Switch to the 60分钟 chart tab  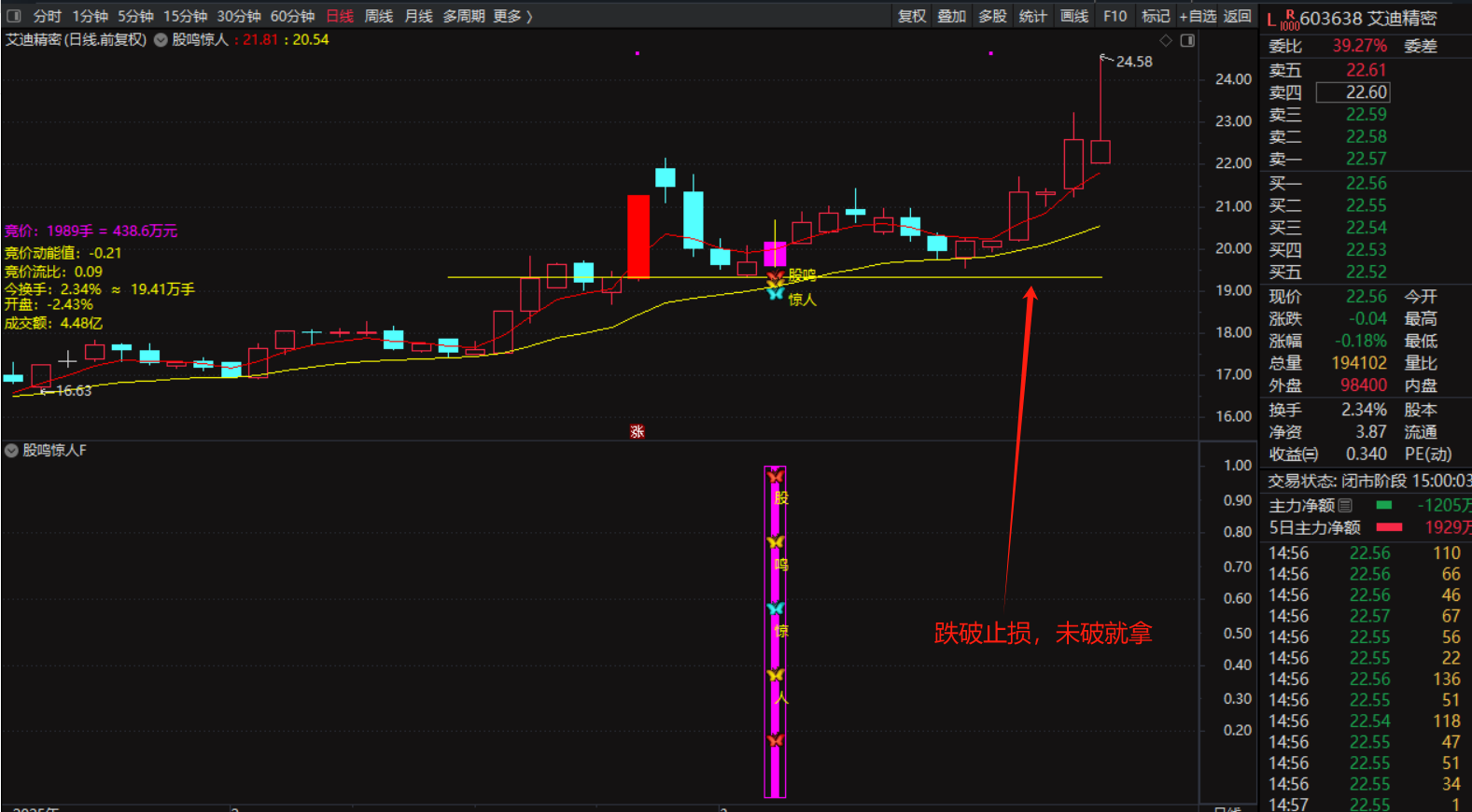[292, 16]
